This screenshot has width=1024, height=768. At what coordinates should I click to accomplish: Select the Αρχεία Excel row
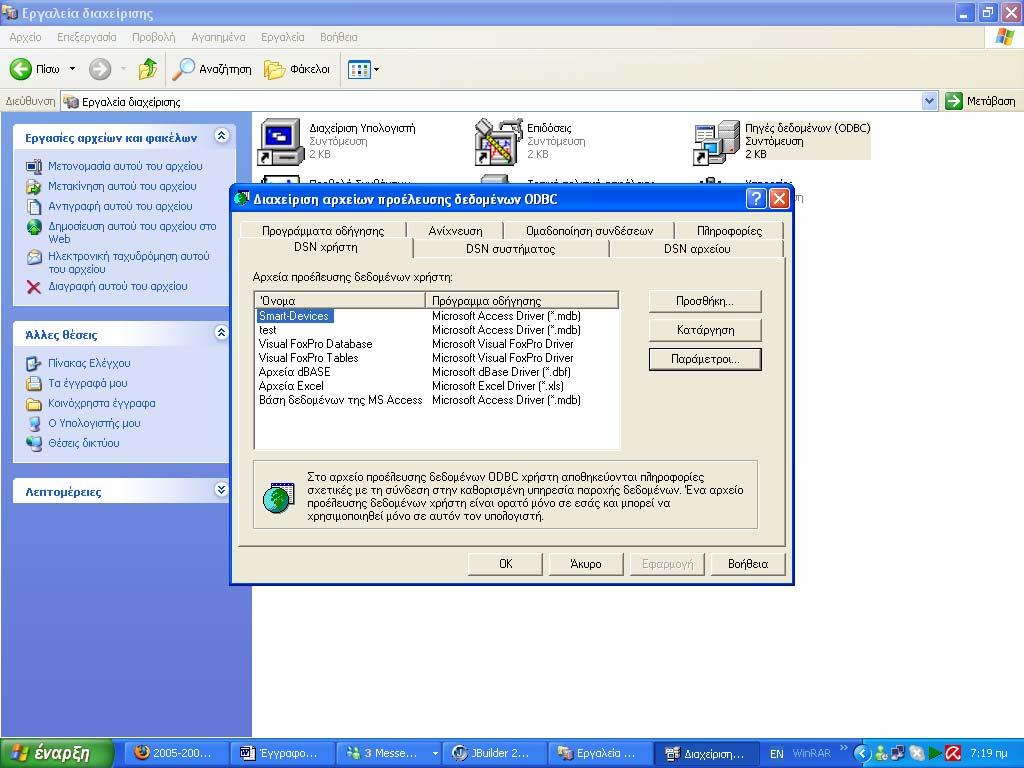click(x=436, y=386)
